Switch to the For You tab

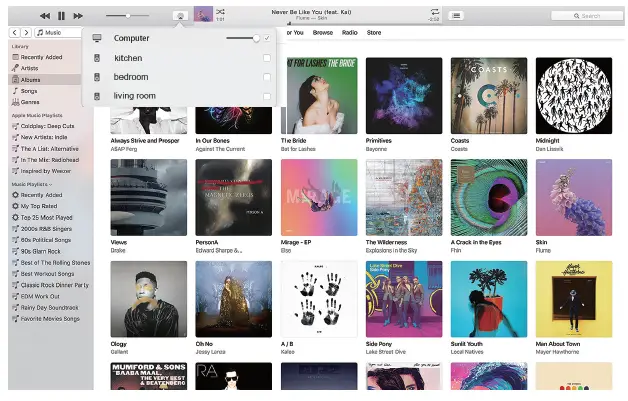click(x=295, y=32)
